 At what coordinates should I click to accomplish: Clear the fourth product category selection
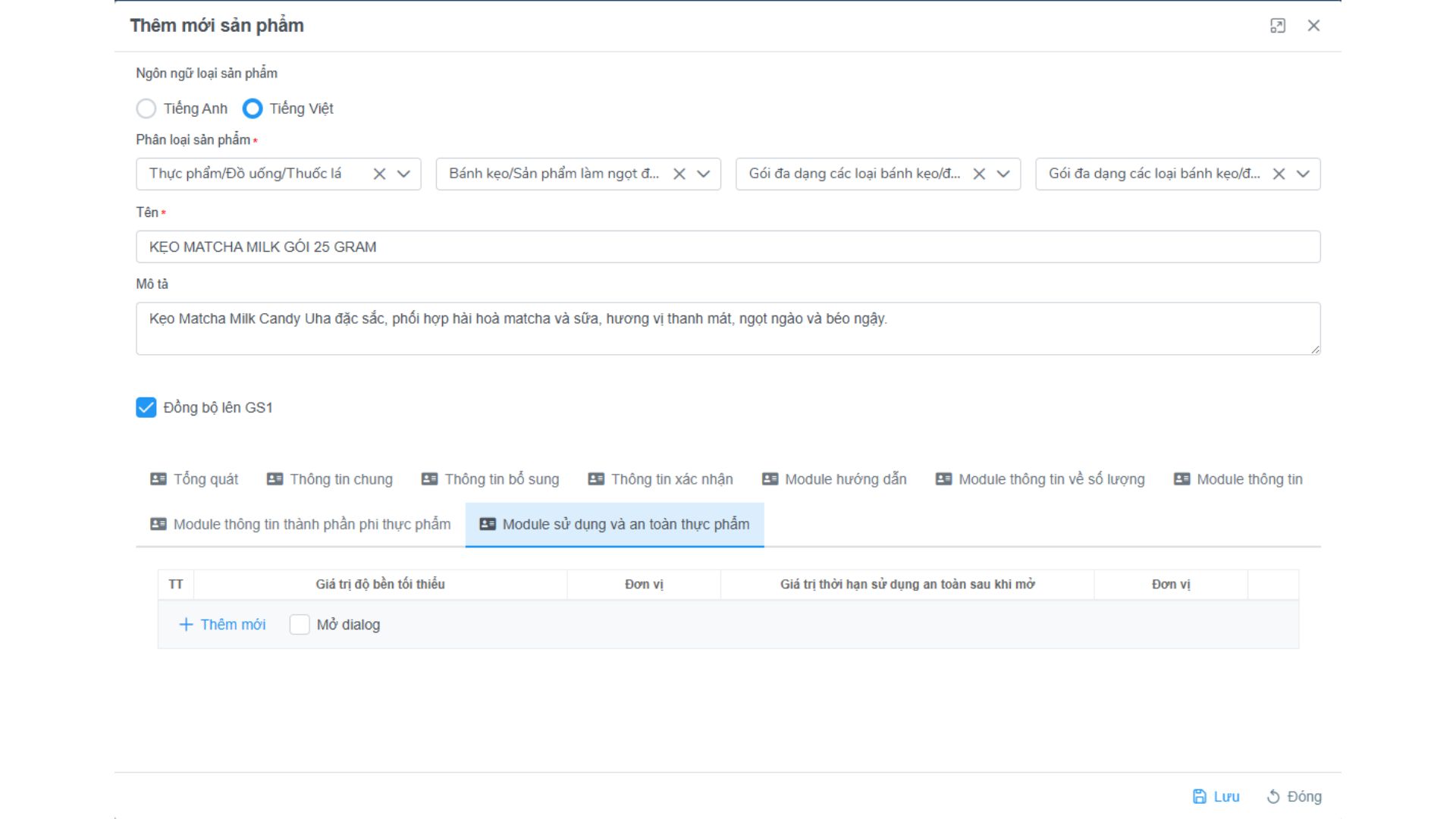coord(1279,174)
